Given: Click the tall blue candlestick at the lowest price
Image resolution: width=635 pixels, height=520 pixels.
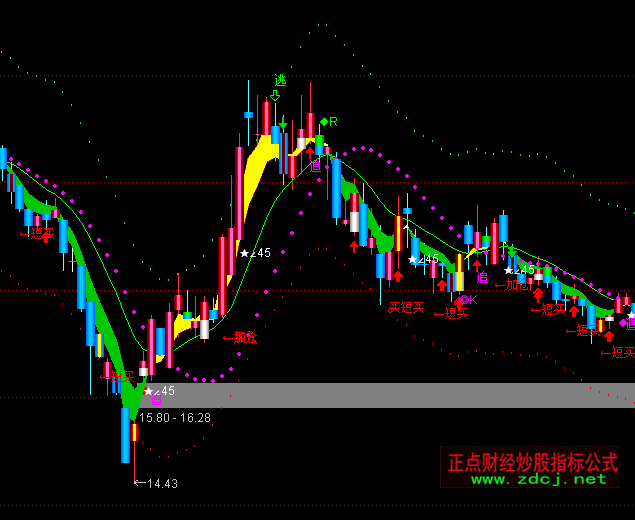Looking at the screenshot, I should tap(125, 434).
